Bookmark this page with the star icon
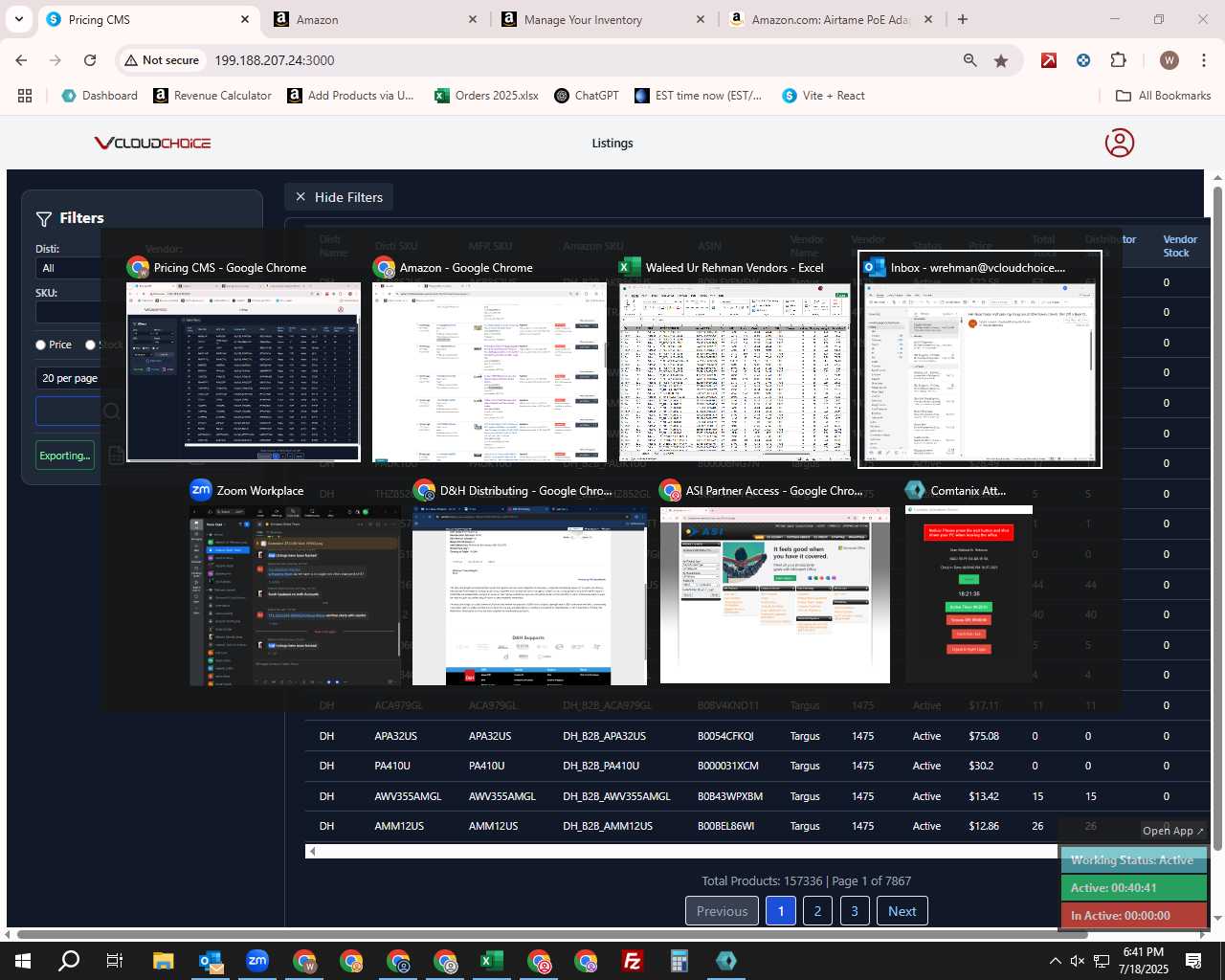Image resolution: width=1225 pixels, height=980 pixels. coord(1001,60)
